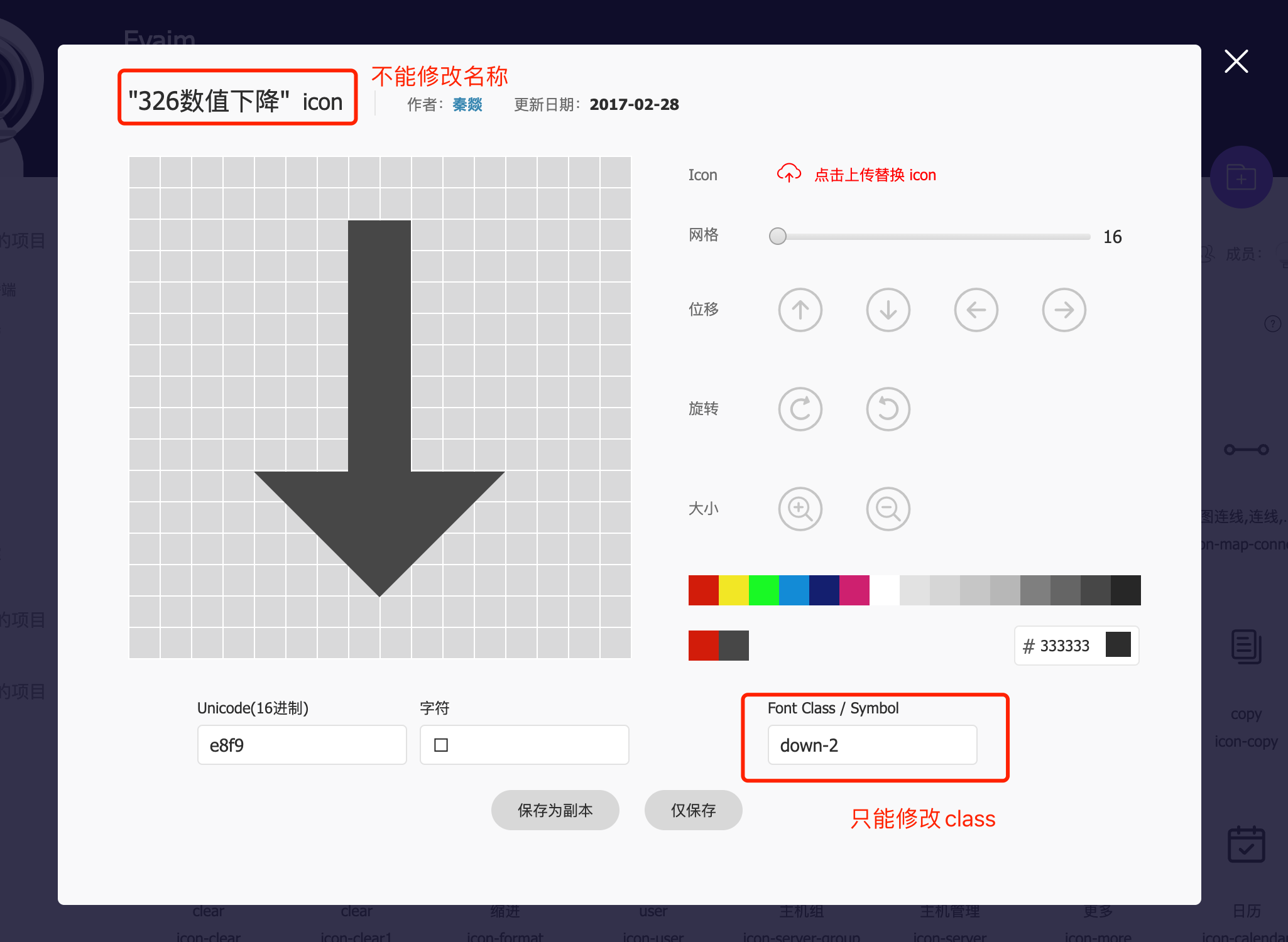Shift icon downward with down arrow

(888, 310)
